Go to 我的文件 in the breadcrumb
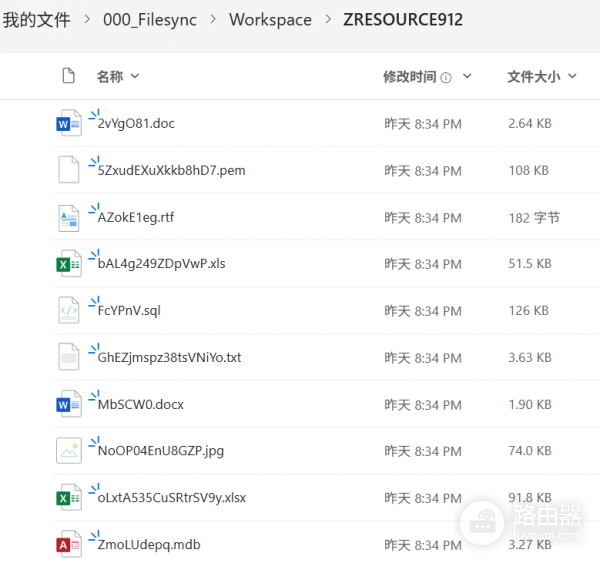Screen dimensions: 600x563 coord(36,20)
